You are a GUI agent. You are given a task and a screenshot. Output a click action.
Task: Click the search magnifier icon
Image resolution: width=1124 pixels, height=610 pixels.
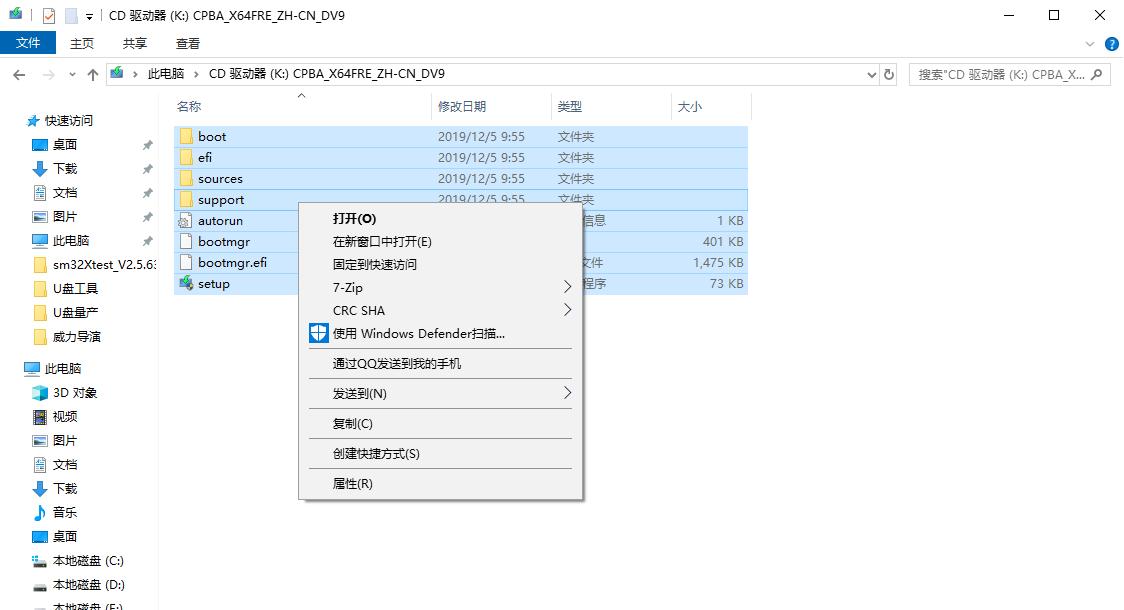click(1094, 73)
